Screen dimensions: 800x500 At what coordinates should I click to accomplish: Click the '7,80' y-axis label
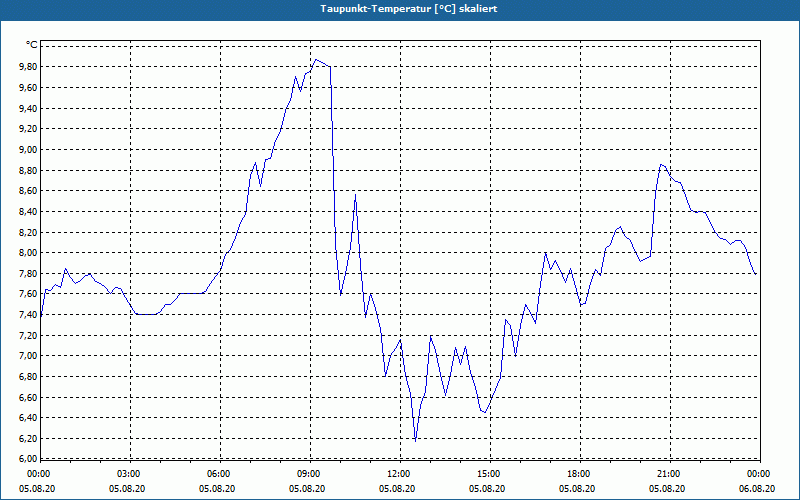pyautogui.click(x=29, y=273)
